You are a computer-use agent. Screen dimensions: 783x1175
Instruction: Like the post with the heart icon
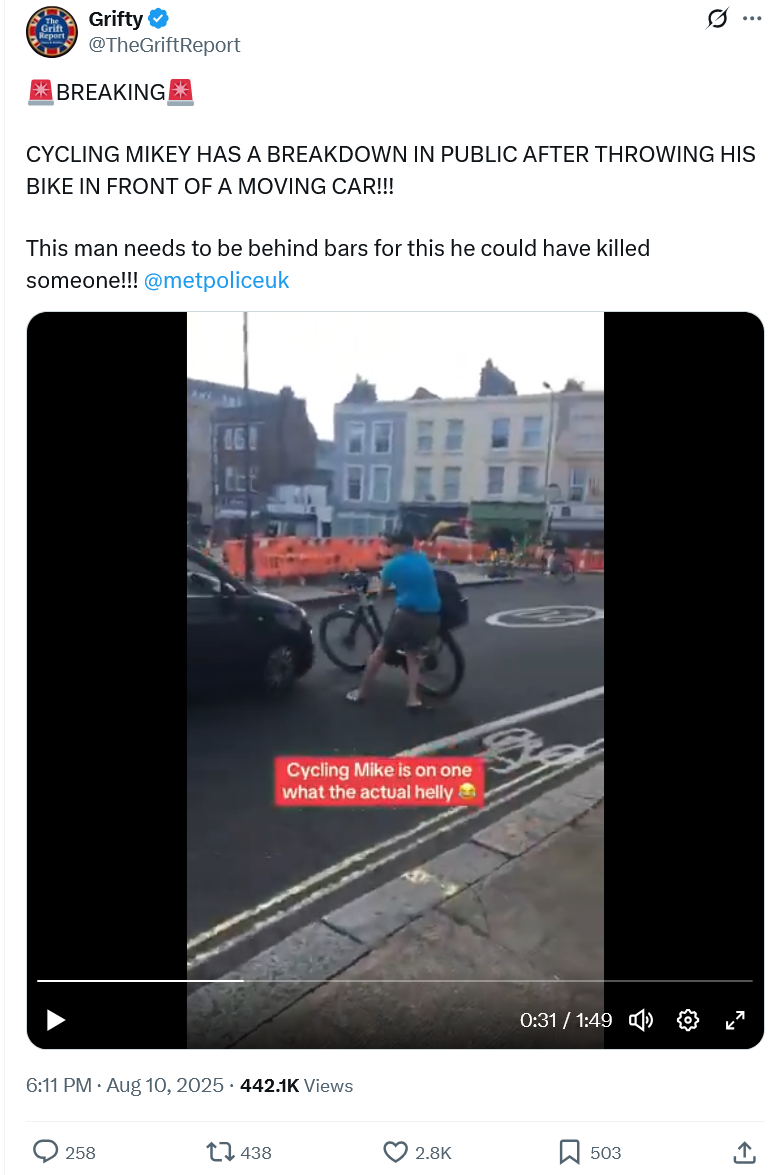point(395,1151)
